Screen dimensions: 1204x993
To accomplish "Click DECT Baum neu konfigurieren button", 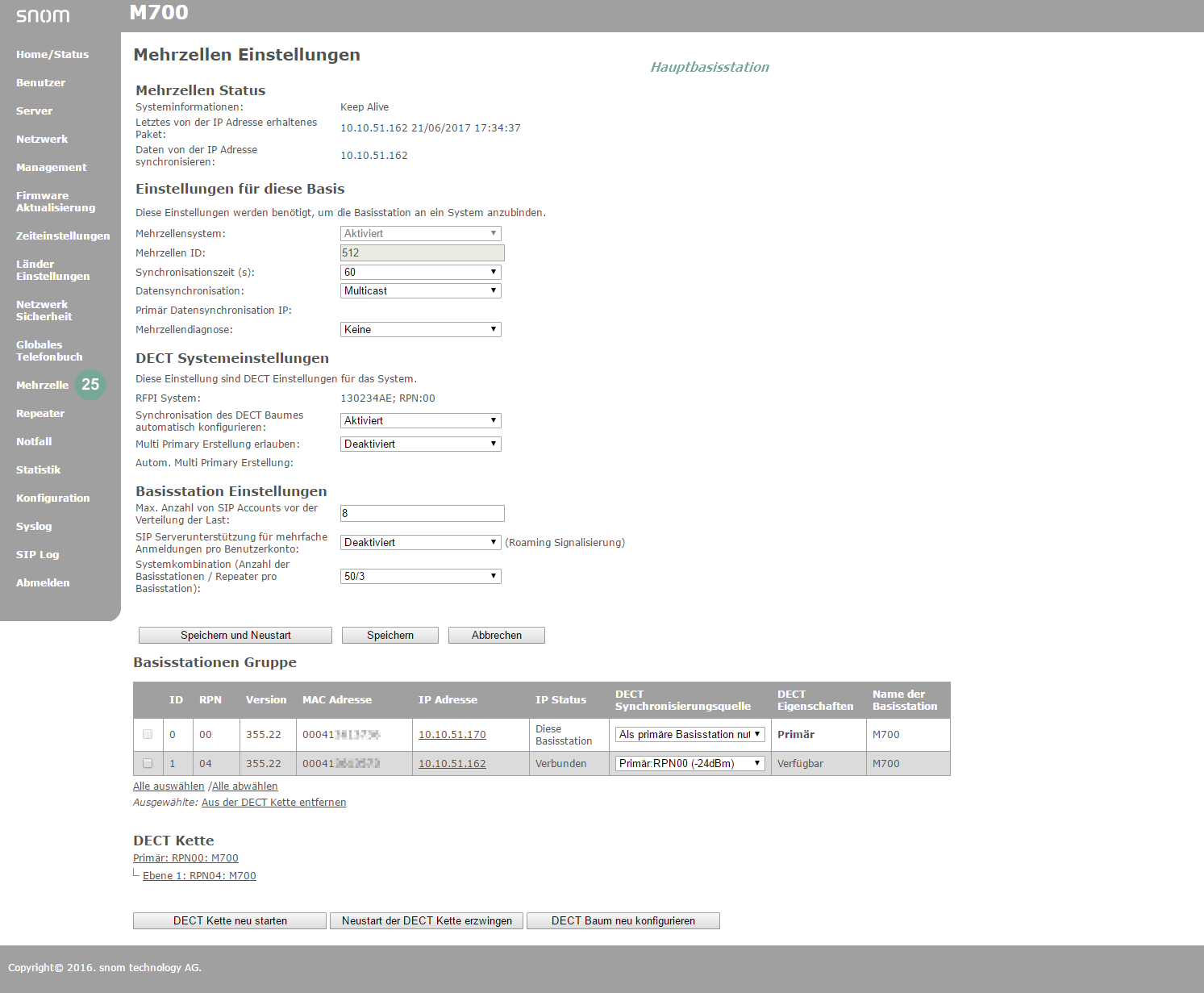I will (623, 921).
